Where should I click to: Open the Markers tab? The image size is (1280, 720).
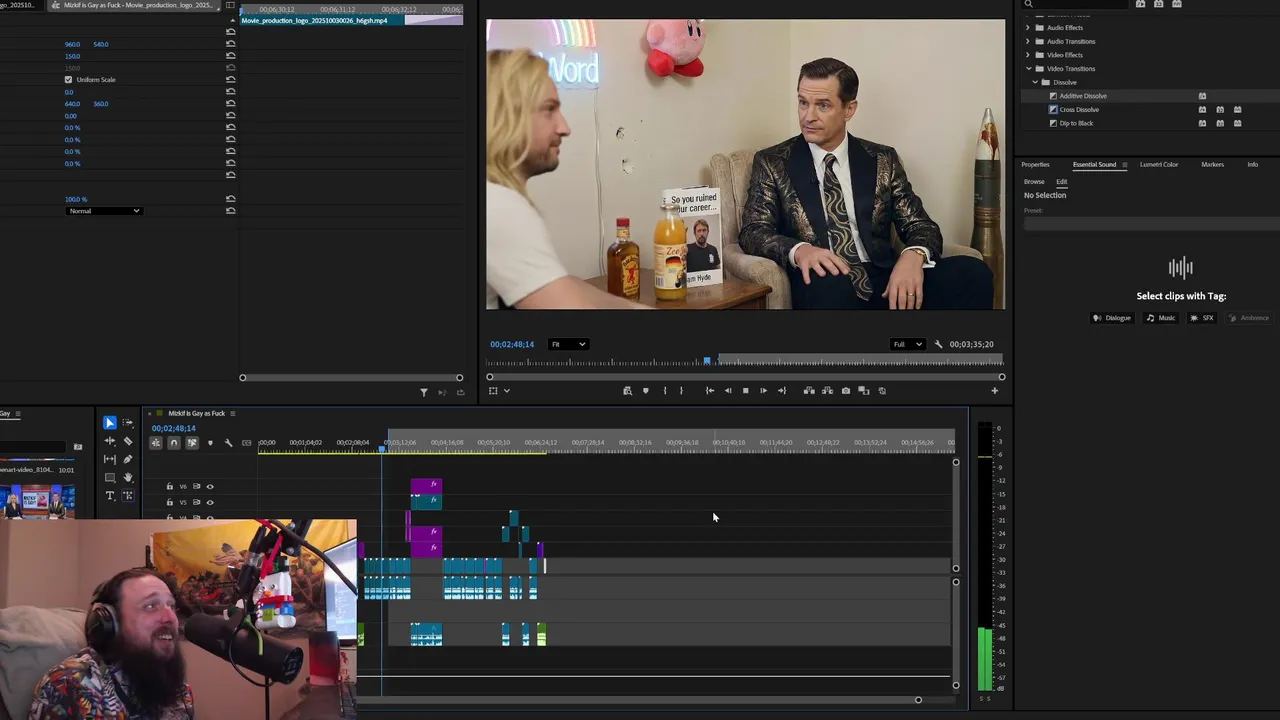coord(1212,165)
